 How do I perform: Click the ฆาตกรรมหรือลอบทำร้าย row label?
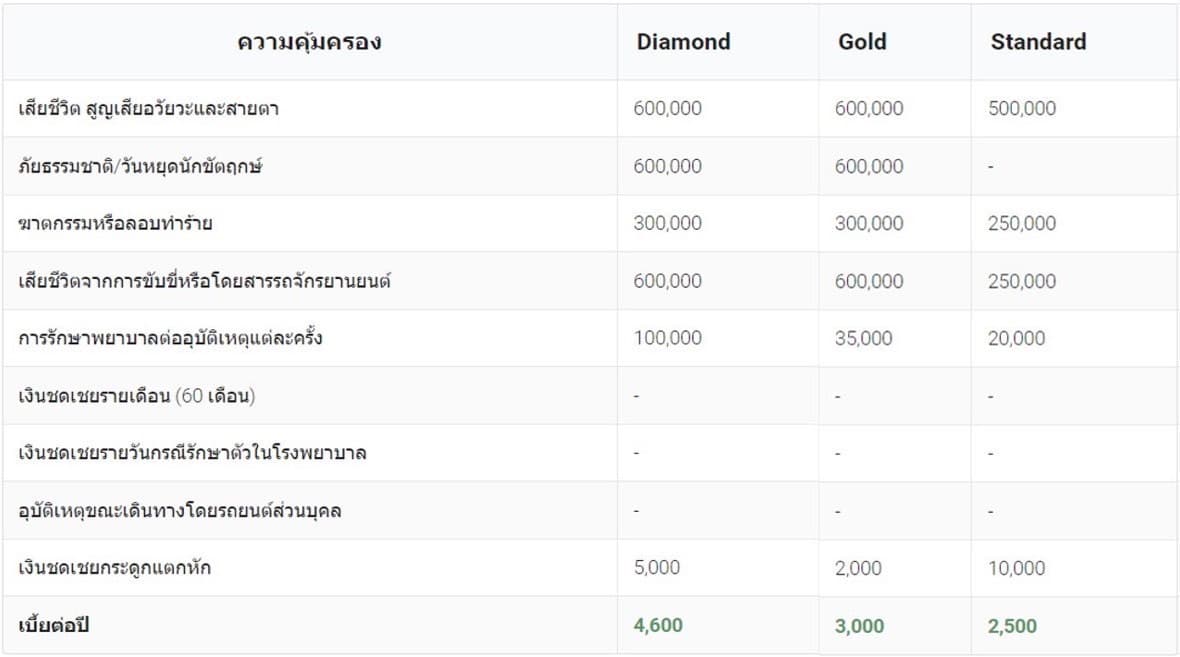pos(115,223)
